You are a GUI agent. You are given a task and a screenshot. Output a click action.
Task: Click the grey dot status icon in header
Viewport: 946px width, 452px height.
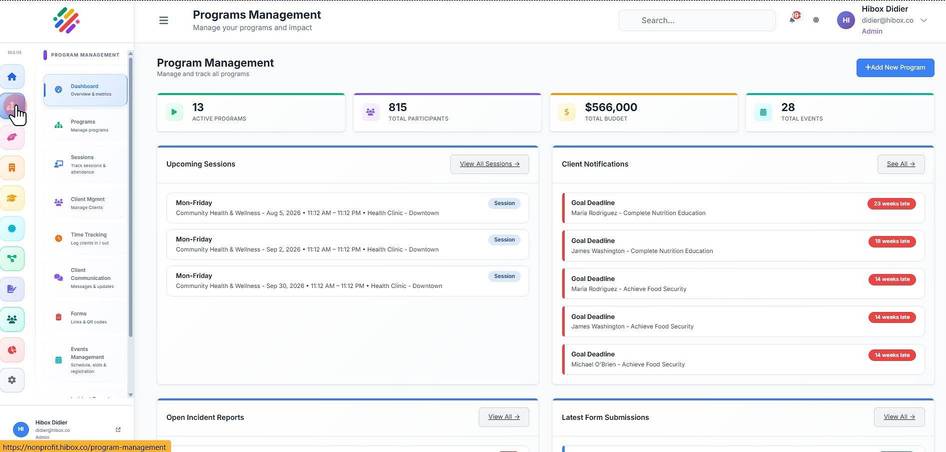click(816, 20)
